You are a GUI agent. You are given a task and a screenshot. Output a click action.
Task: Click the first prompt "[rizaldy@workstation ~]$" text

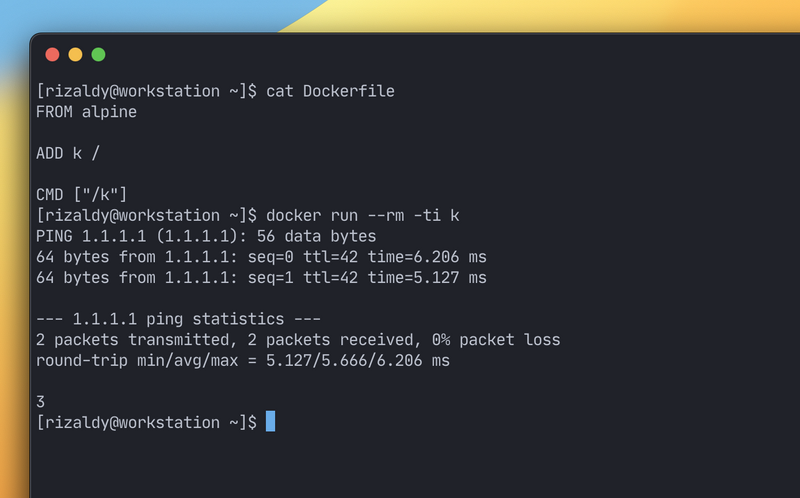click(x=146, y=91)
